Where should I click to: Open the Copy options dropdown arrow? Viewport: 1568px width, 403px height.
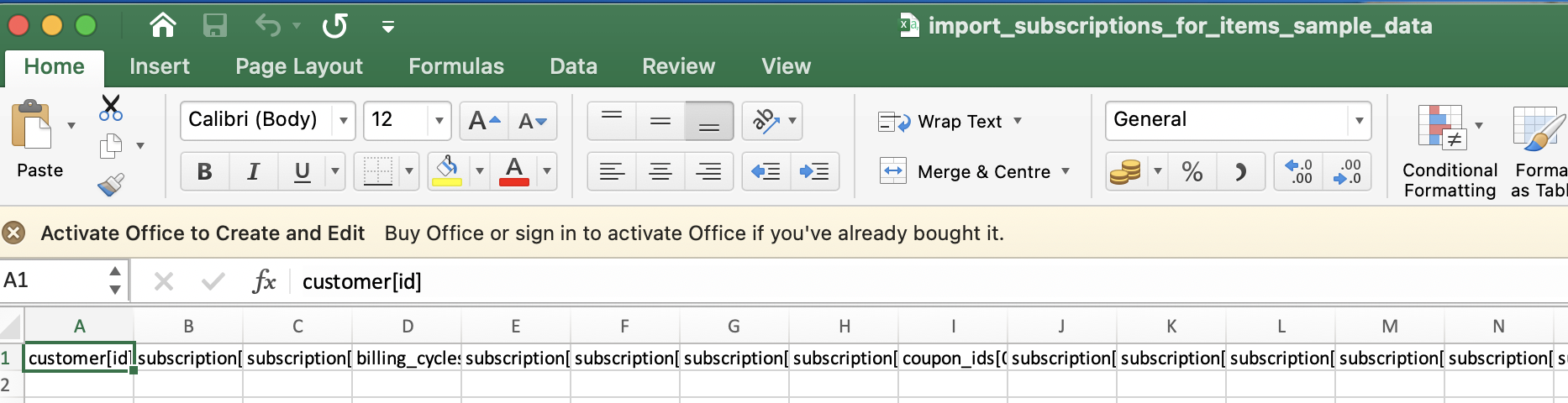(140, 146)
